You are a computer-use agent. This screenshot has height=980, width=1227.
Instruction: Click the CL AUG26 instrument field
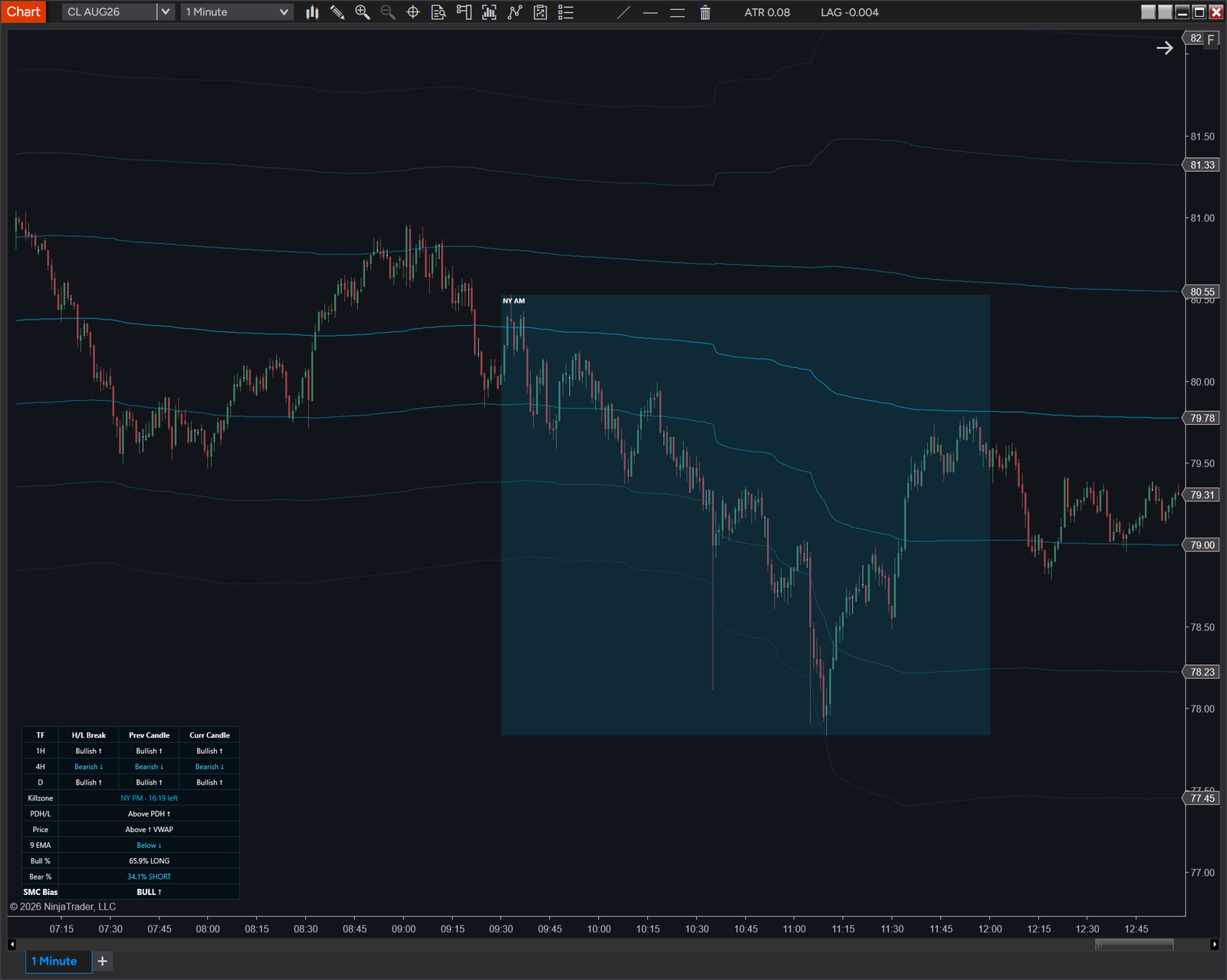[109, 12]
